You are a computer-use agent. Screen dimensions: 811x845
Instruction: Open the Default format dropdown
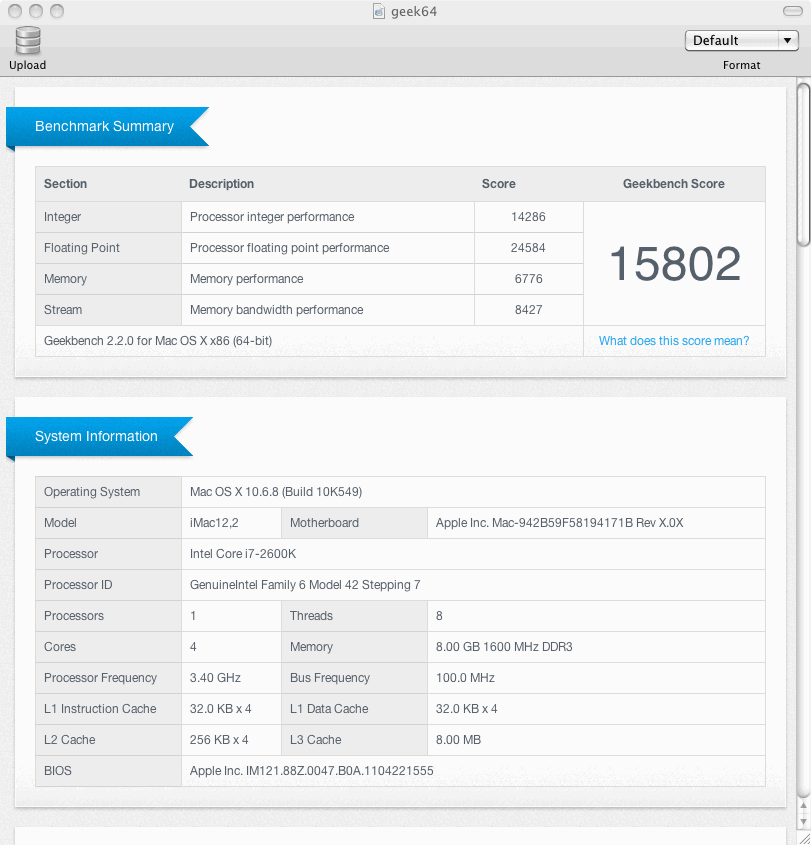click(x=741, y=40)
